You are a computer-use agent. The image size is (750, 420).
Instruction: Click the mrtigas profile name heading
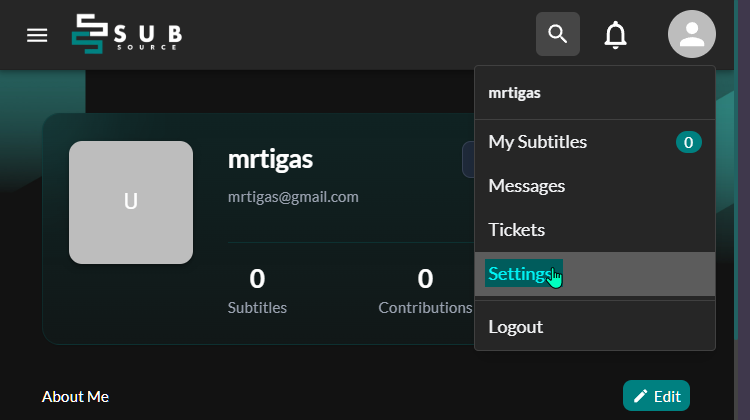click(271, 159)
